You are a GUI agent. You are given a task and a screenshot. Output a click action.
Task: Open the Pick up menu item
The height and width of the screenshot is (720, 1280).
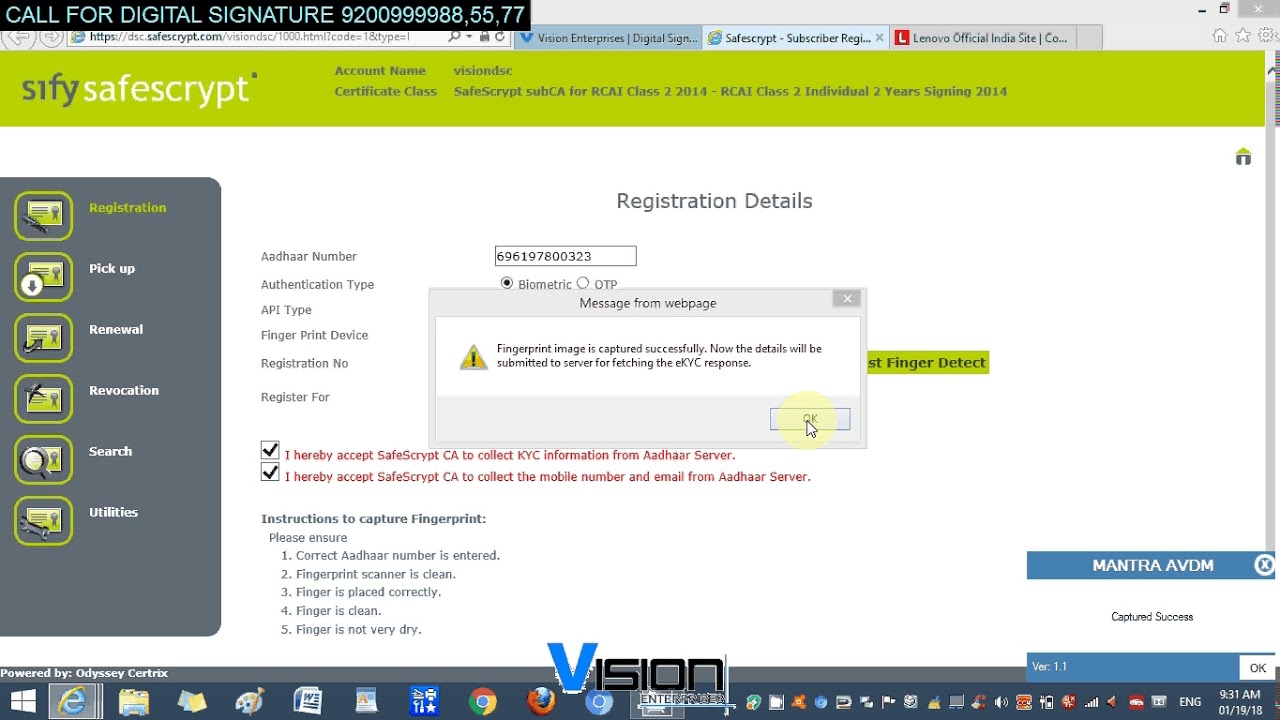tap(112, 269)
